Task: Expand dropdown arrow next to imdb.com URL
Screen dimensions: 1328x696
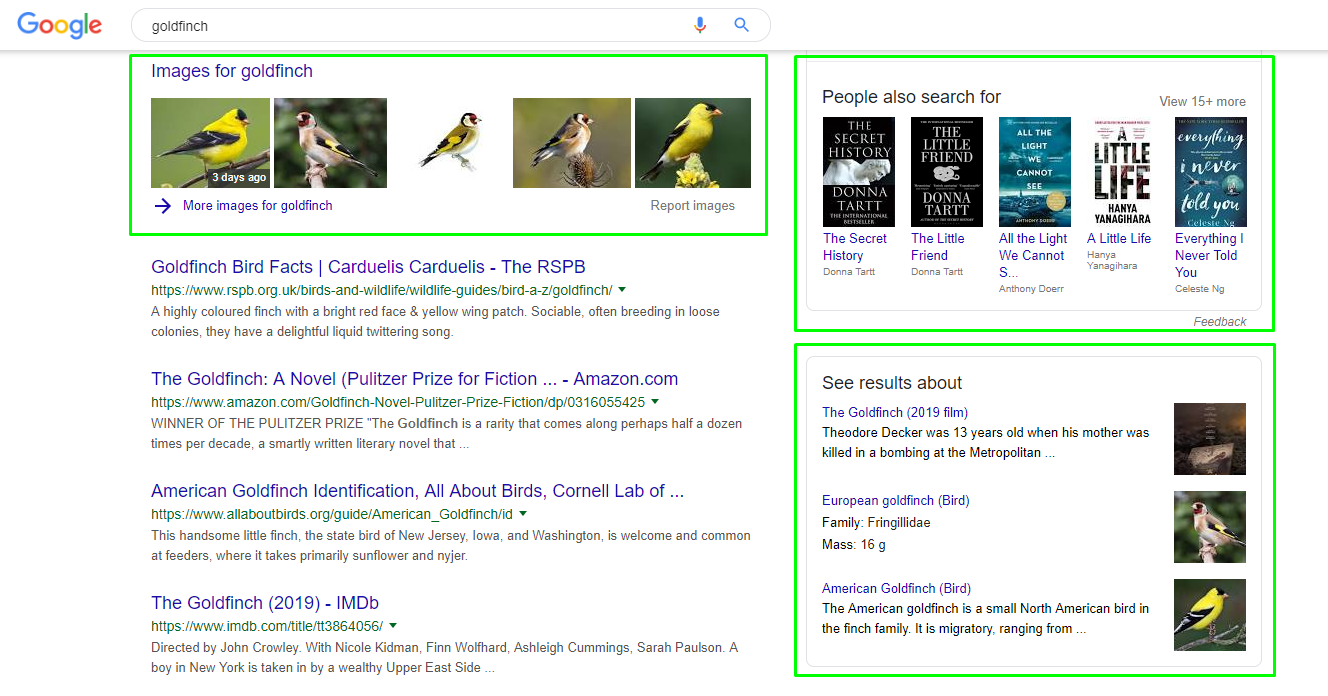Action: (x=392, y=626)
